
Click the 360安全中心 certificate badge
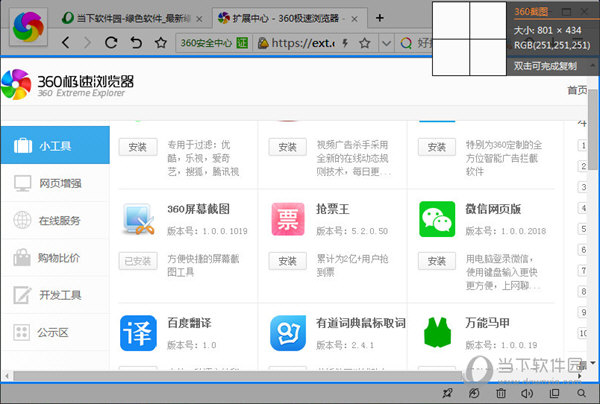pos(214,43)
